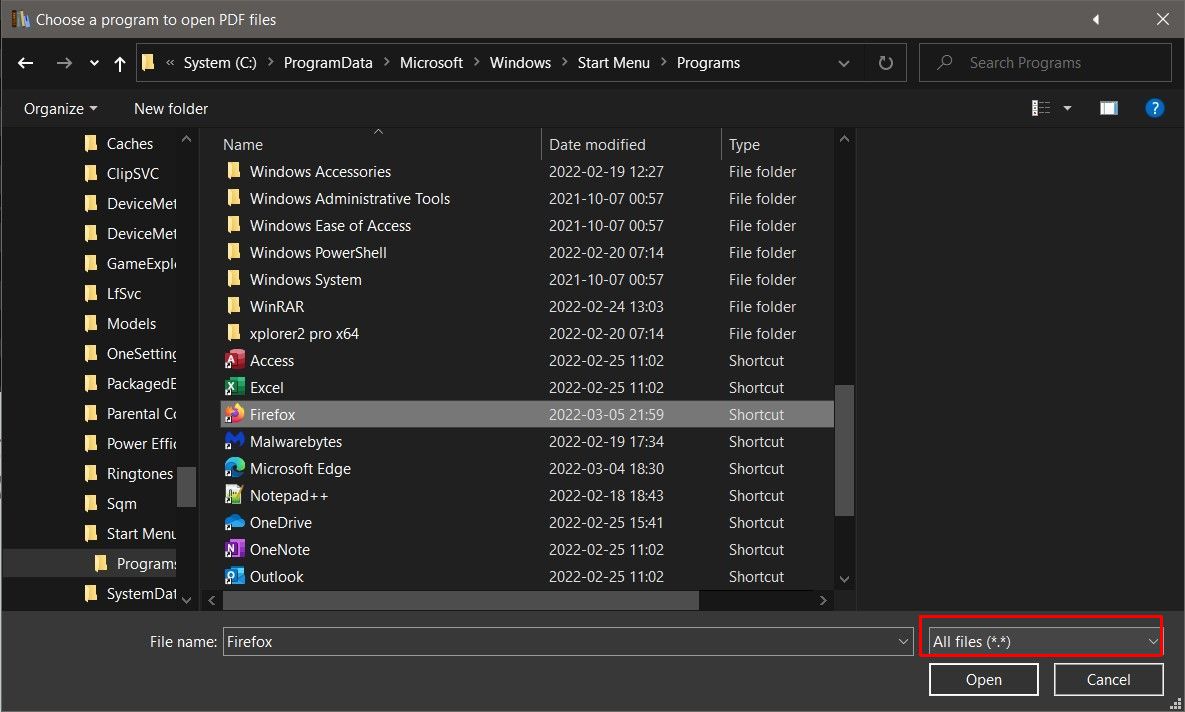The image size is (1185, 712).
Task: Open the Help question mark
Action: click(x=1154, y=108)
